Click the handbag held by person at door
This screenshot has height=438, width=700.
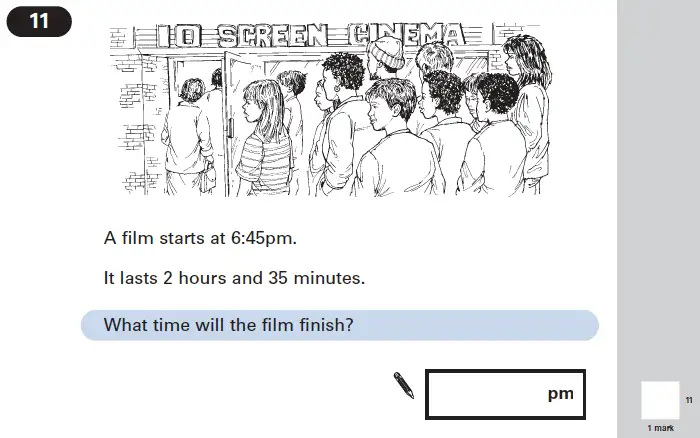click(x=208, y=177)
